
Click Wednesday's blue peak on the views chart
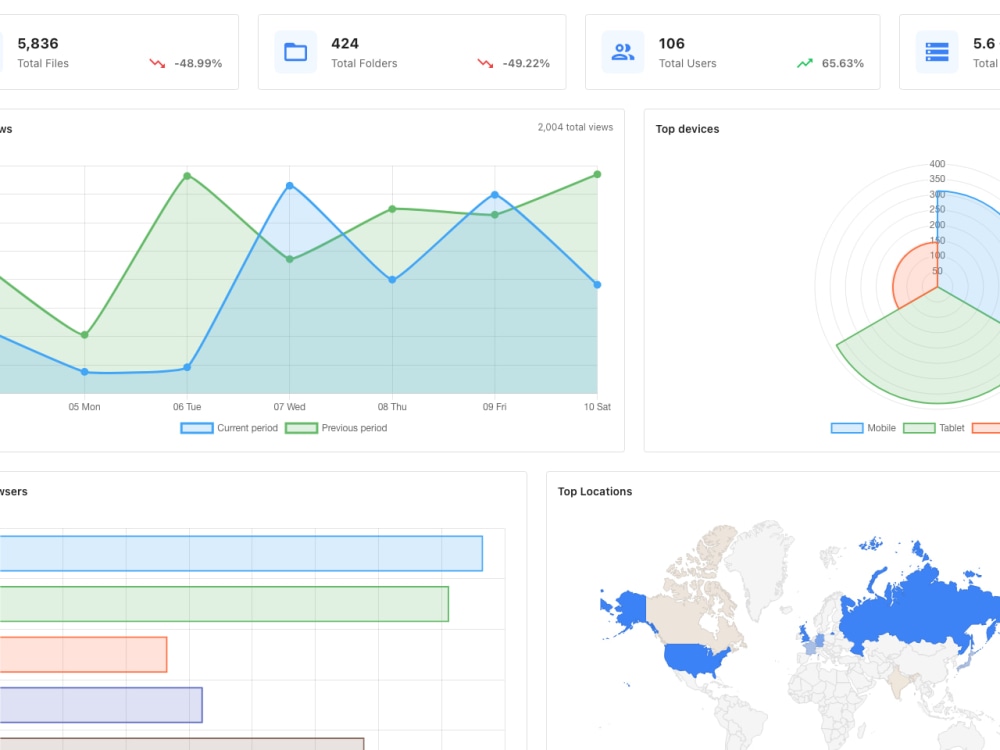pyautogui.click(x=289, y=186)
